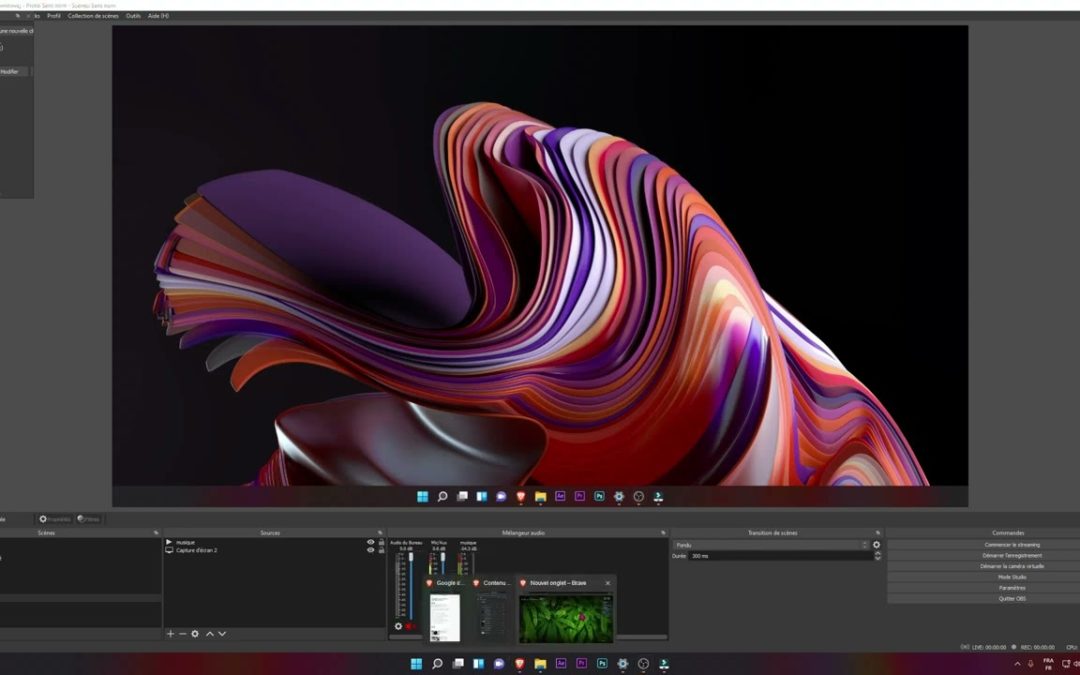This screenshot has width=1080, height=675.
Task: Click the Durée stepper arrows
Action: (x=878, y=556)
